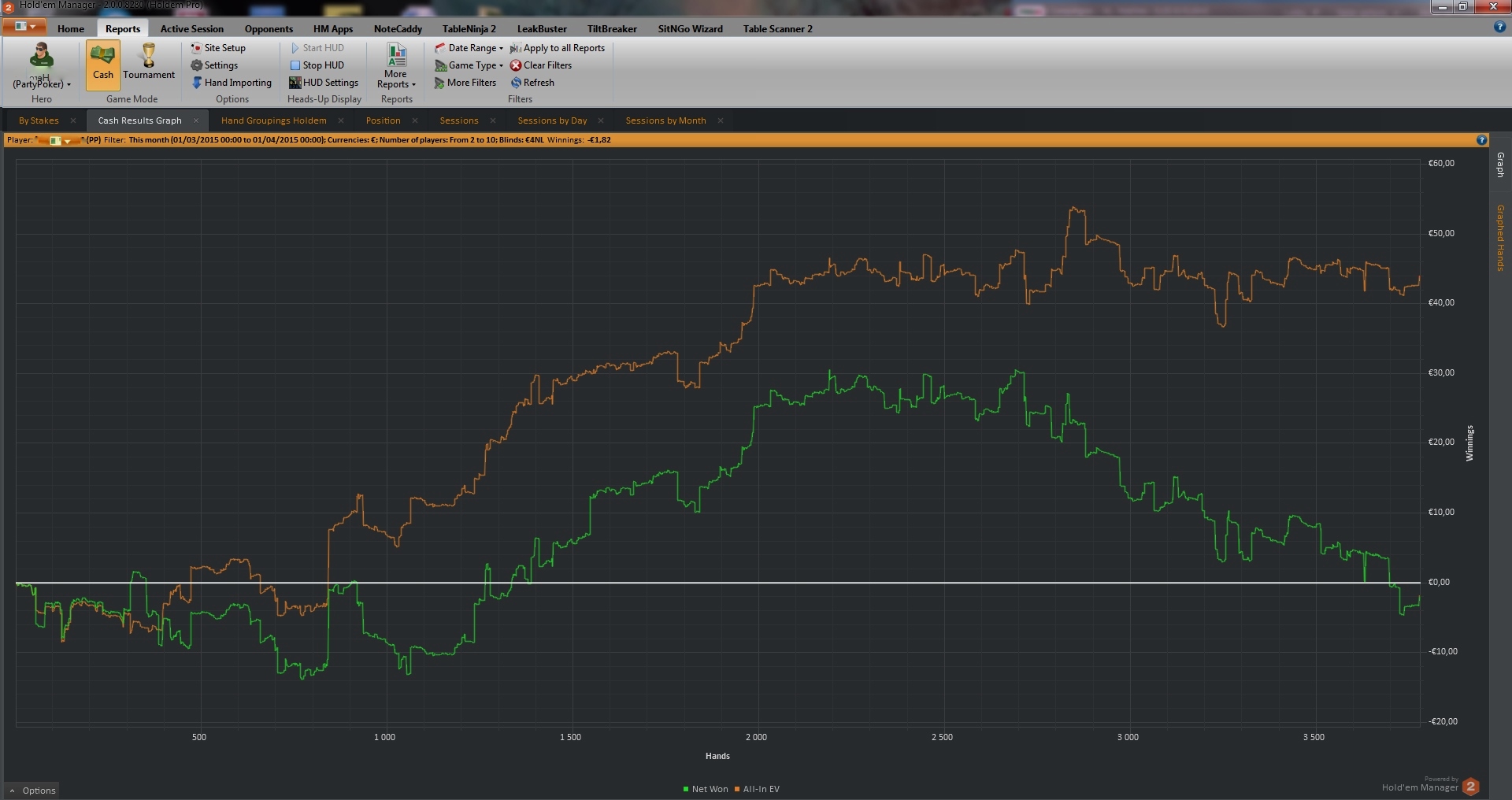This screenshot has height=800, width=1512.
Task: Close the Sessions by Month tab
Action: coord(721,120)
